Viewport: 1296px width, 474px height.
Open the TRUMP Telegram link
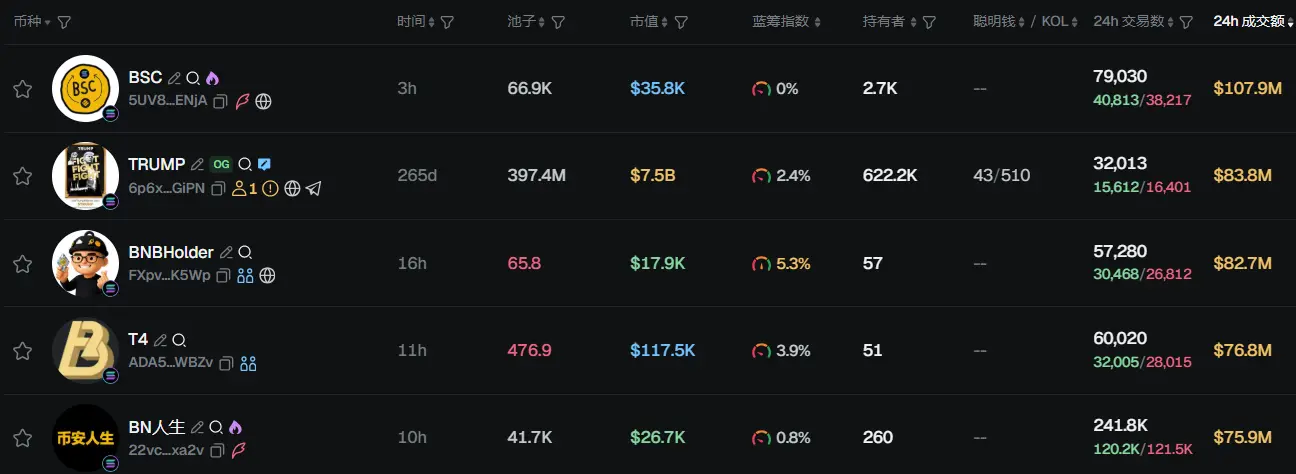[314, 188]
